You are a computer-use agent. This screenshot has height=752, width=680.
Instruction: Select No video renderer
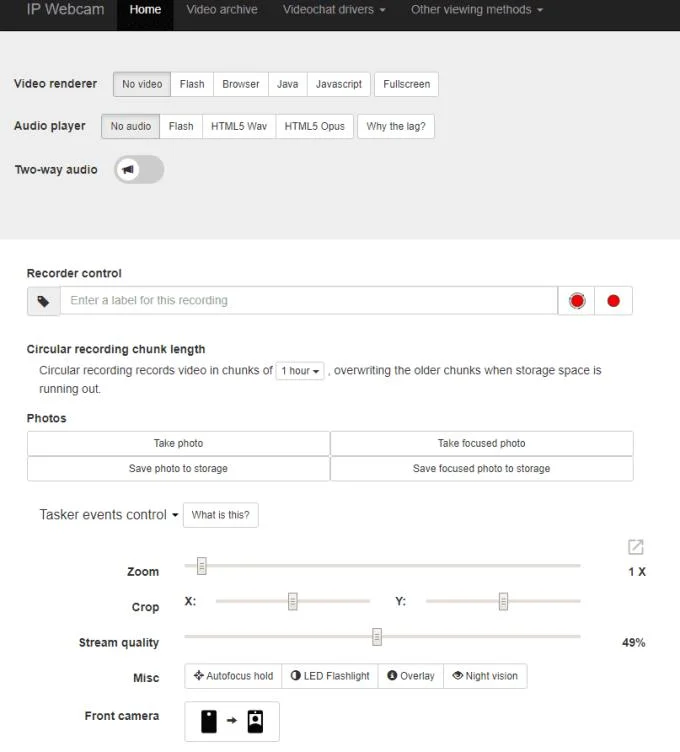142,84
